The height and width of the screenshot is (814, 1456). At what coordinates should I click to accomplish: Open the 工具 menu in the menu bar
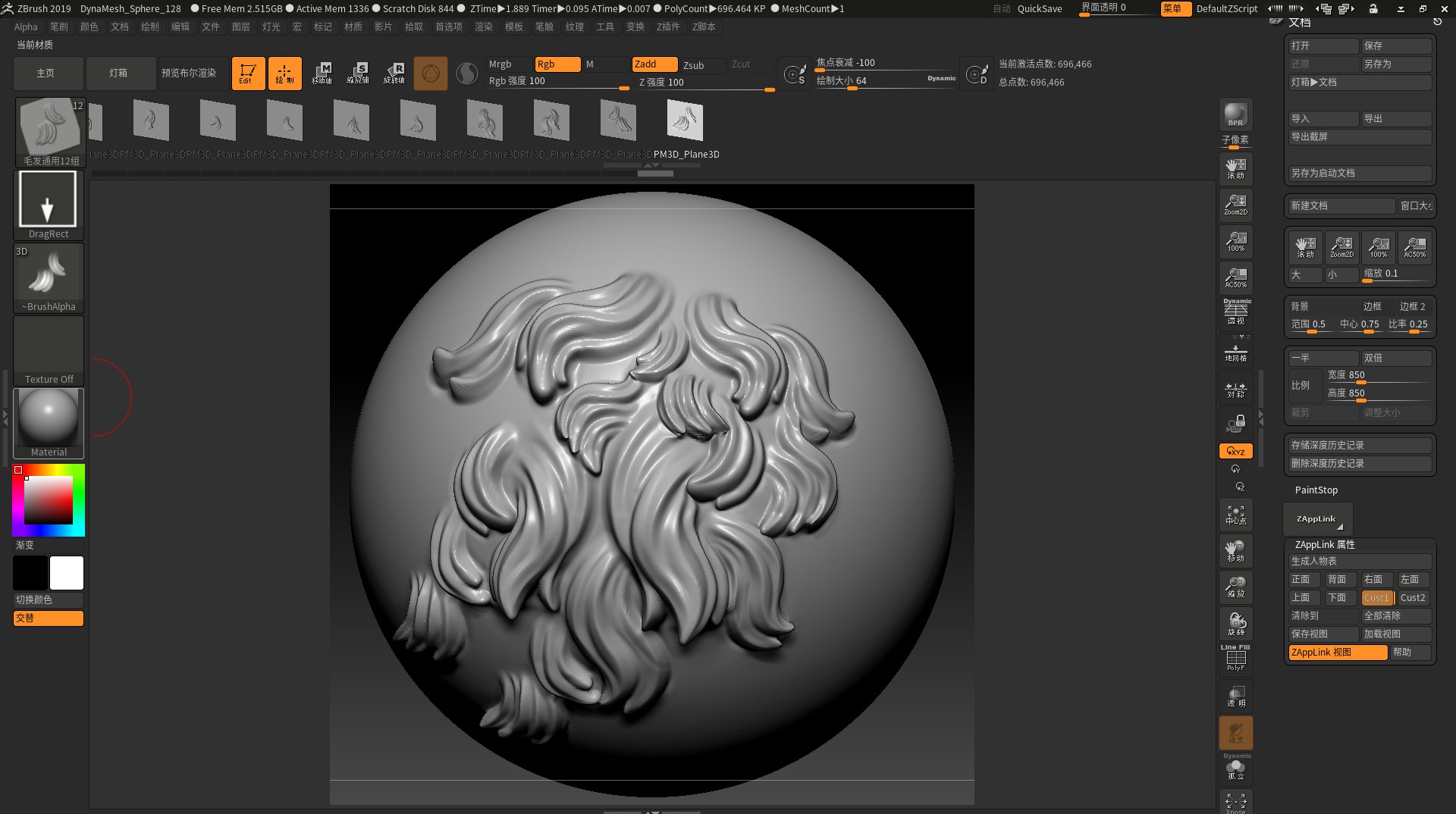[605, 27]
